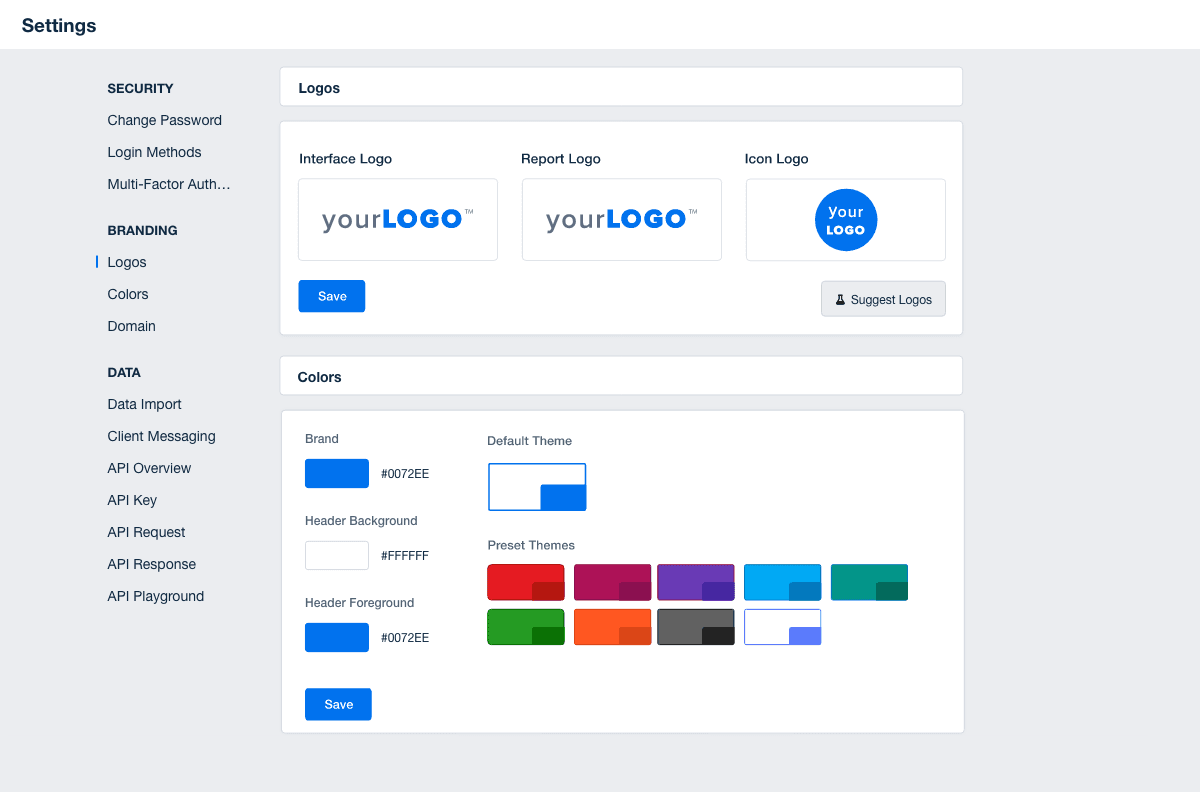
Task: Navigate to Data Import
Action: [x=144, y=404]
